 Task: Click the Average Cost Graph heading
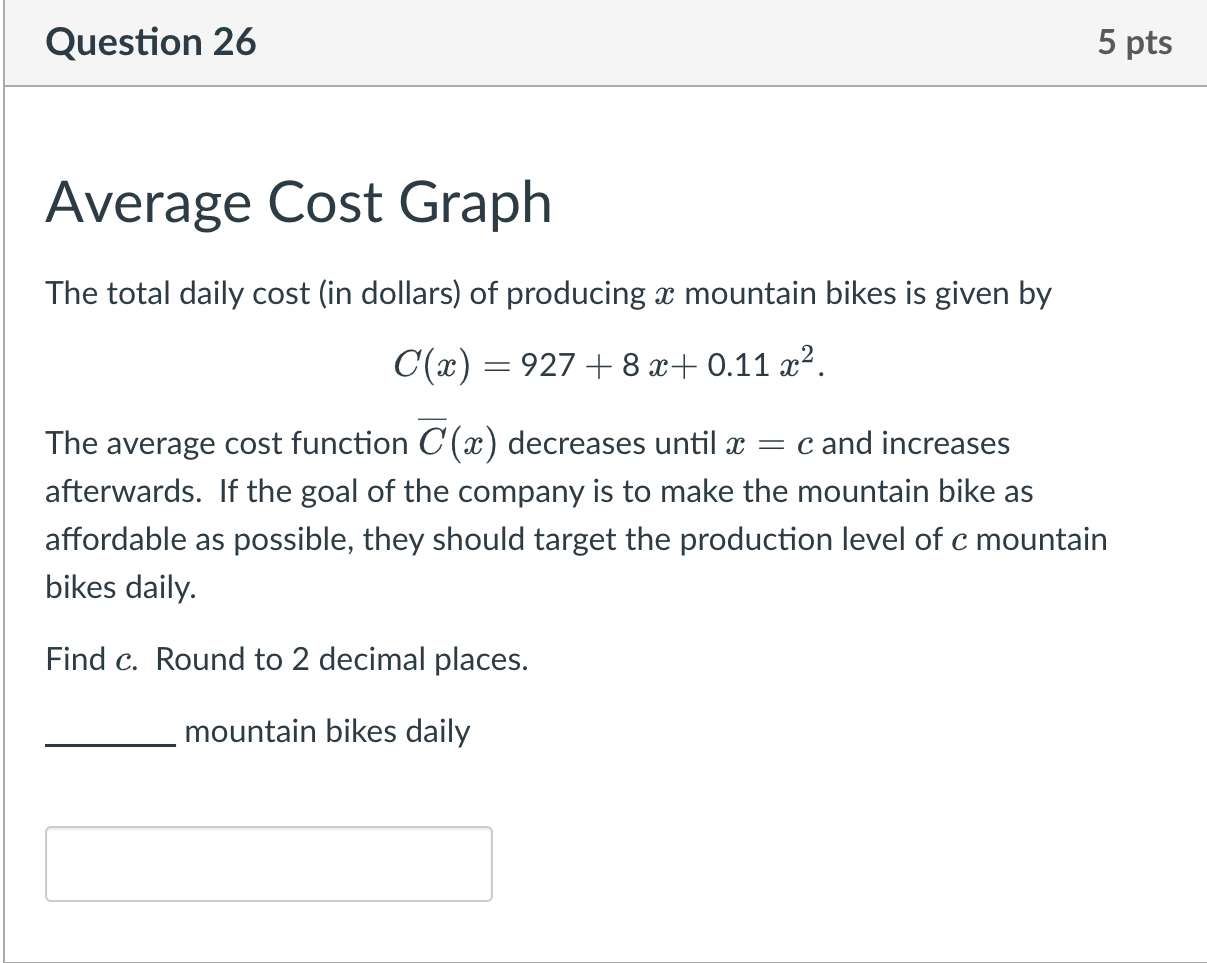click(298, 203)
